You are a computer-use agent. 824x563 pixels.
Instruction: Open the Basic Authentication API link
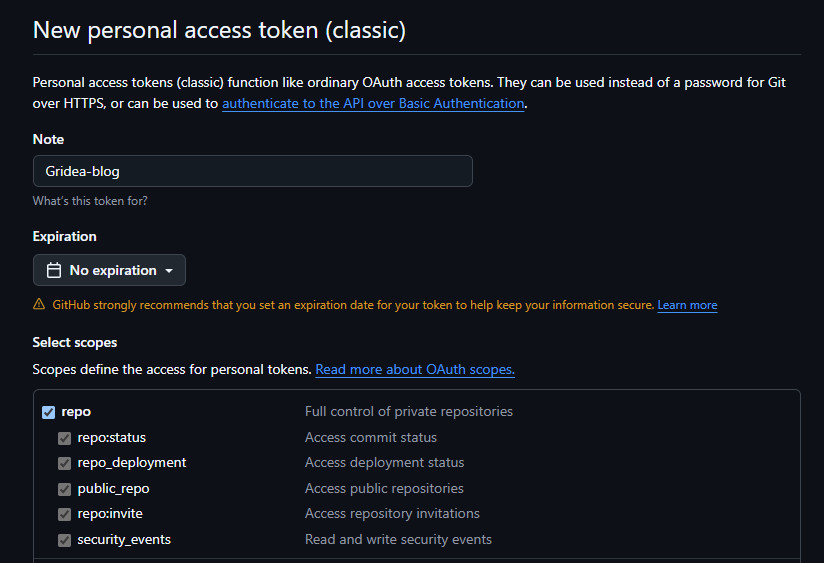[373, 103]
